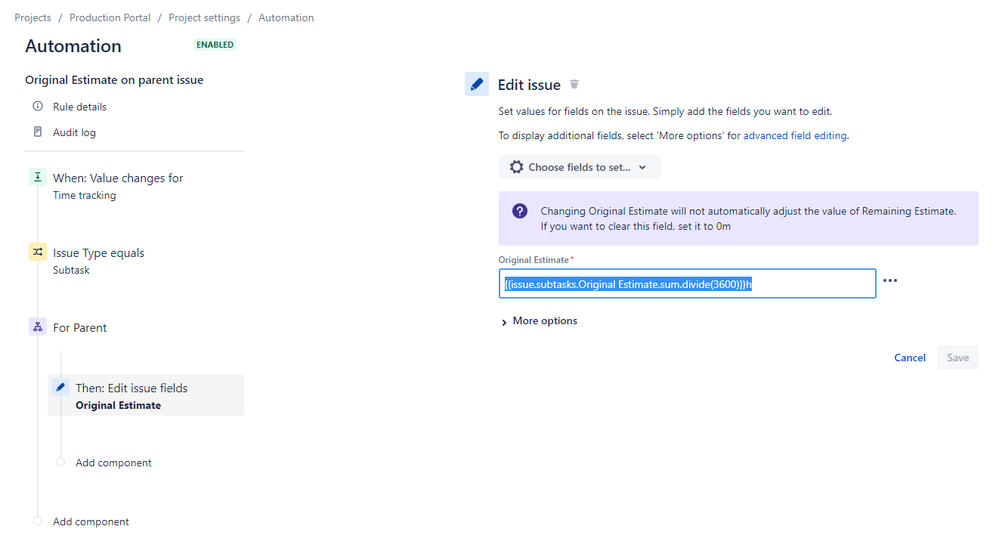
Task: Click the gear icon in Choose fields to set
Action: point(516,167)
